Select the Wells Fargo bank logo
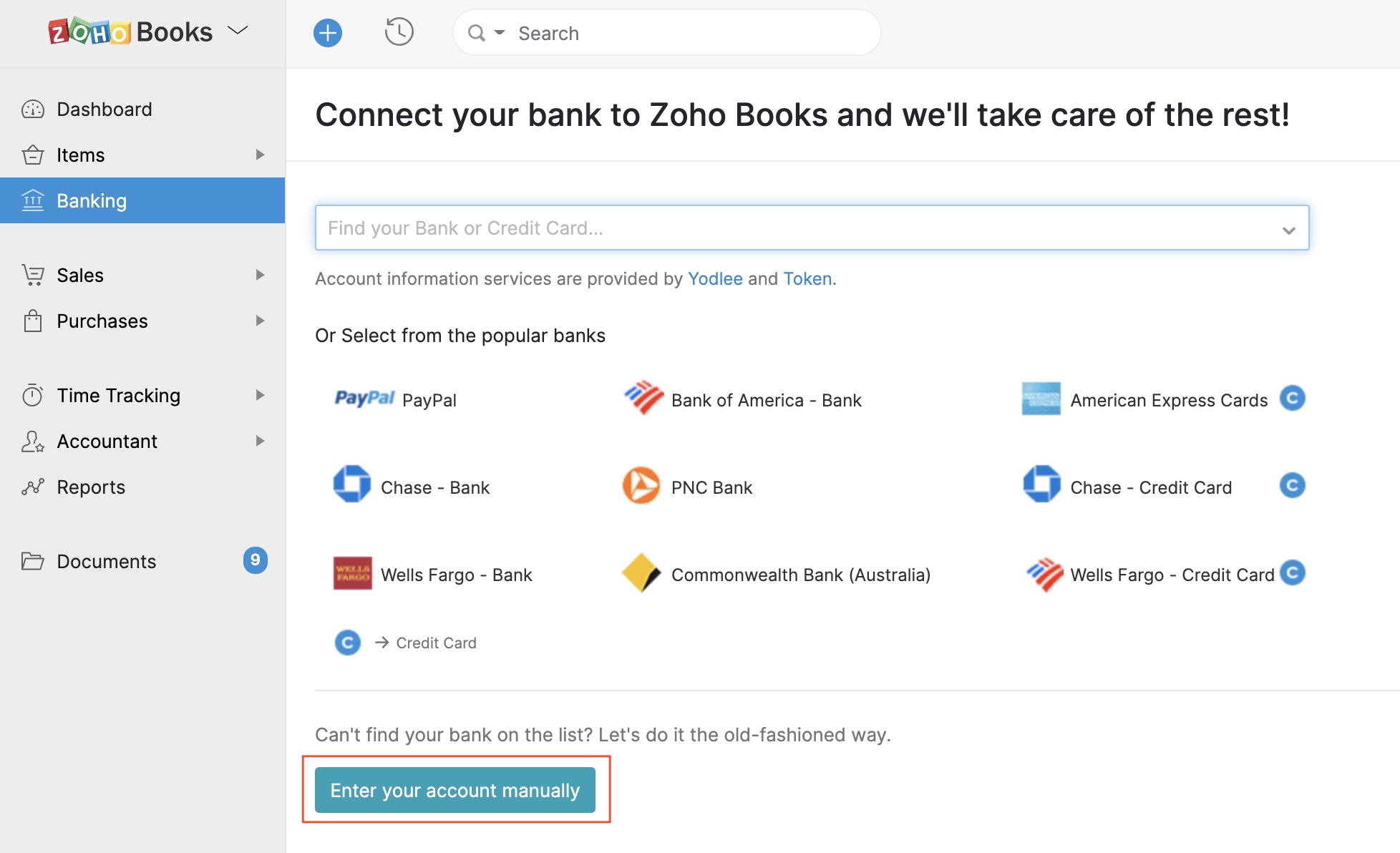The height and width of the screenshot is (853, 1400). pos(353,573)
